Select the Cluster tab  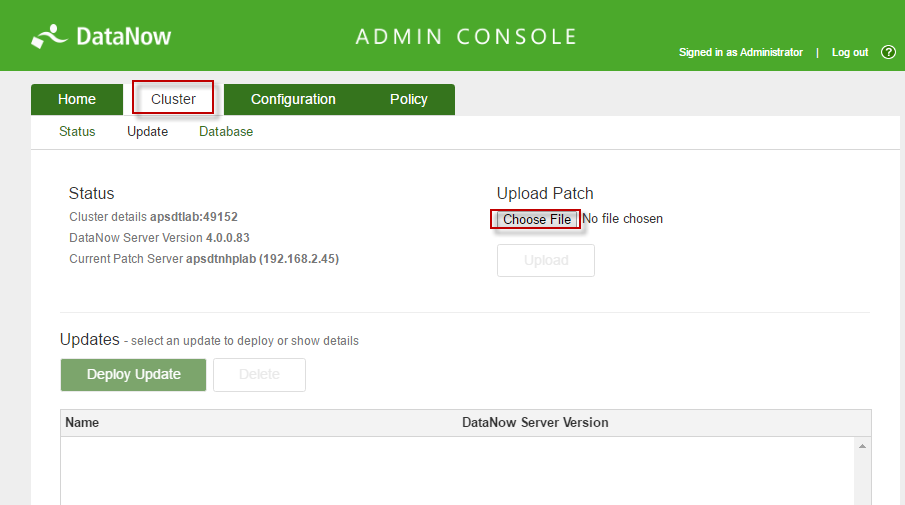[173, 99]
